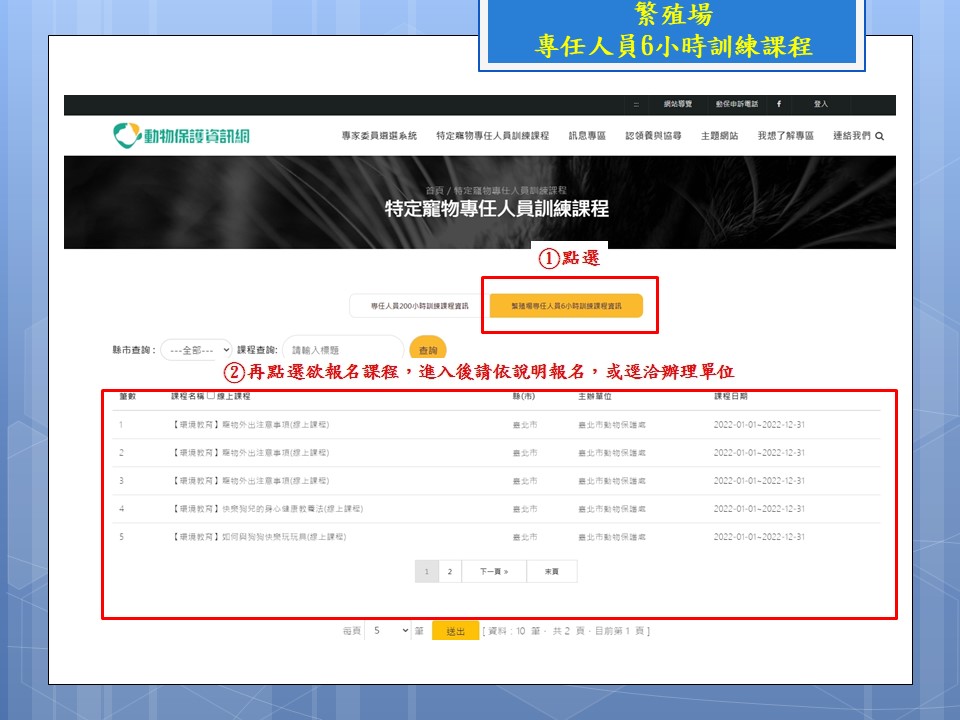This screenshot has width=960, height=720.
Task: Select 繁殖場專任人員6小時訓練課程資訊 tab
Action: tap(566, 306)
